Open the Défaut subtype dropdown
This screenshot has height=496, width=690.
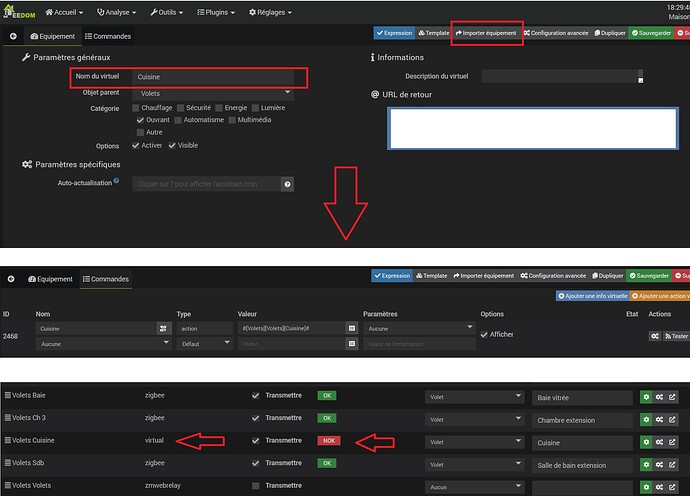click(x=204, y=344)
